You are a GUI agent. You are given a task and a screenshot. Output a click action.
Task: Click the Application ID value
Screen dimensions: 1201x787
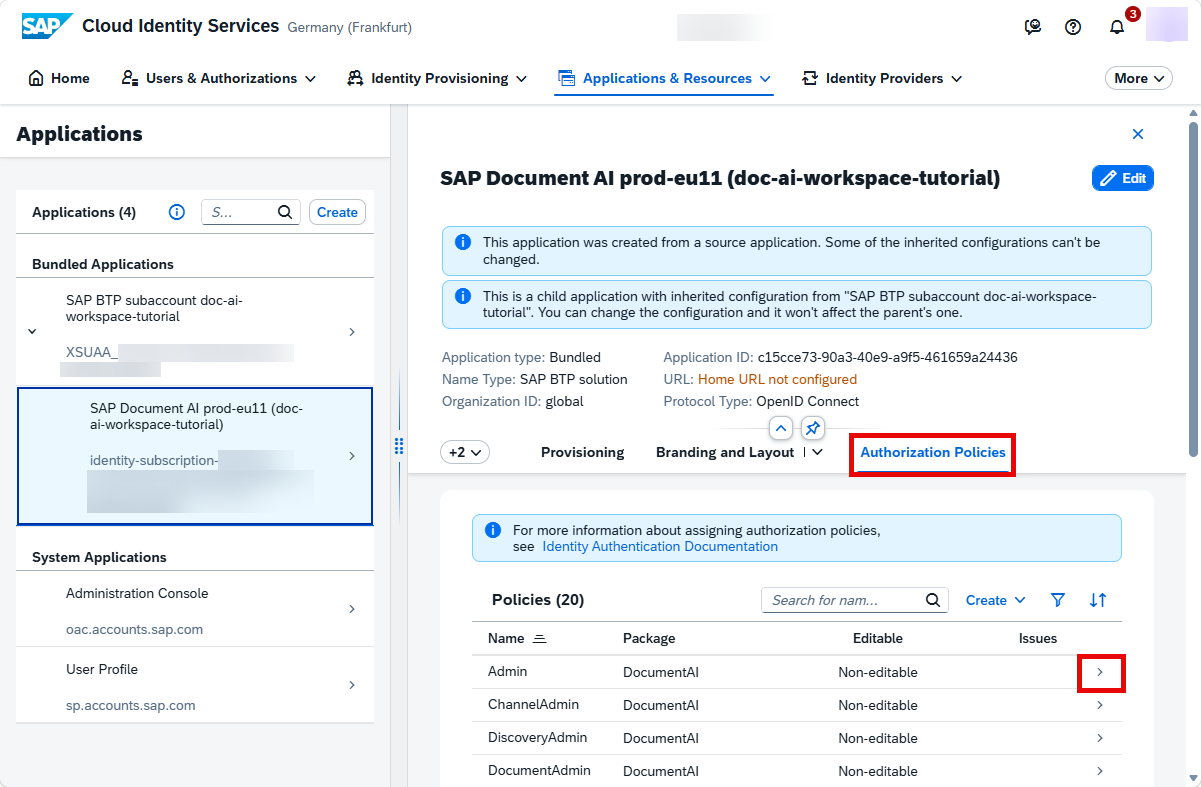(x=887, y=357)
